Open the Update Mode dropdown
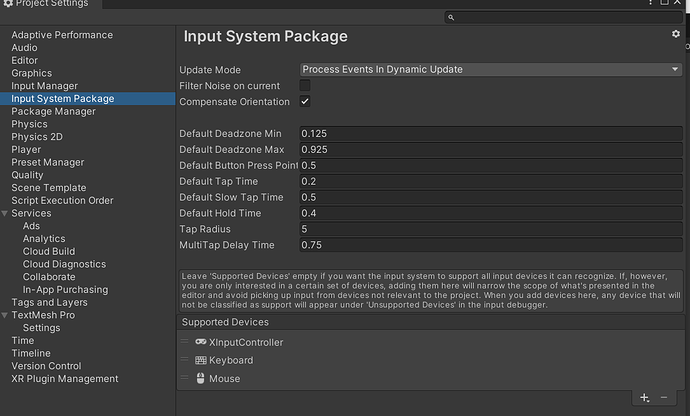690x416 pixels. pyautogui.click(x=491, y=69)
